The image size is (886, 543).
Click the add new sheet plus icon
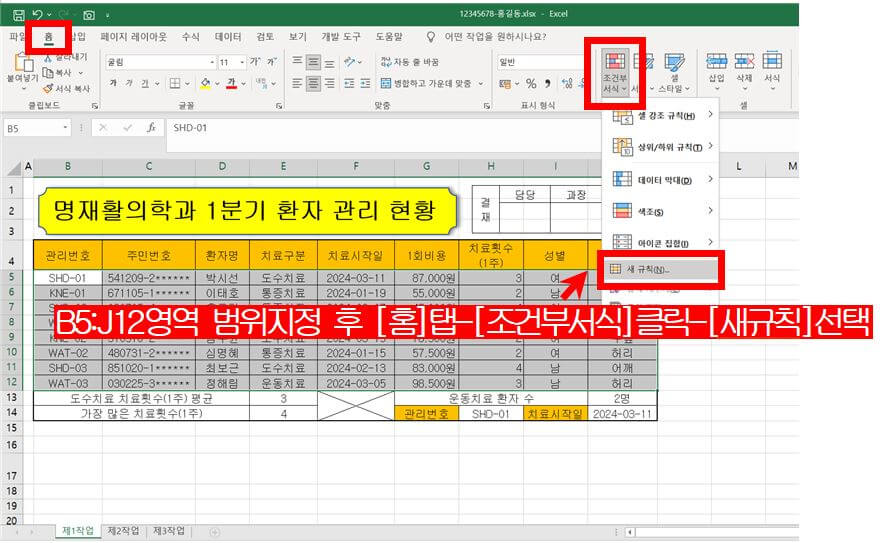[214, 532]
